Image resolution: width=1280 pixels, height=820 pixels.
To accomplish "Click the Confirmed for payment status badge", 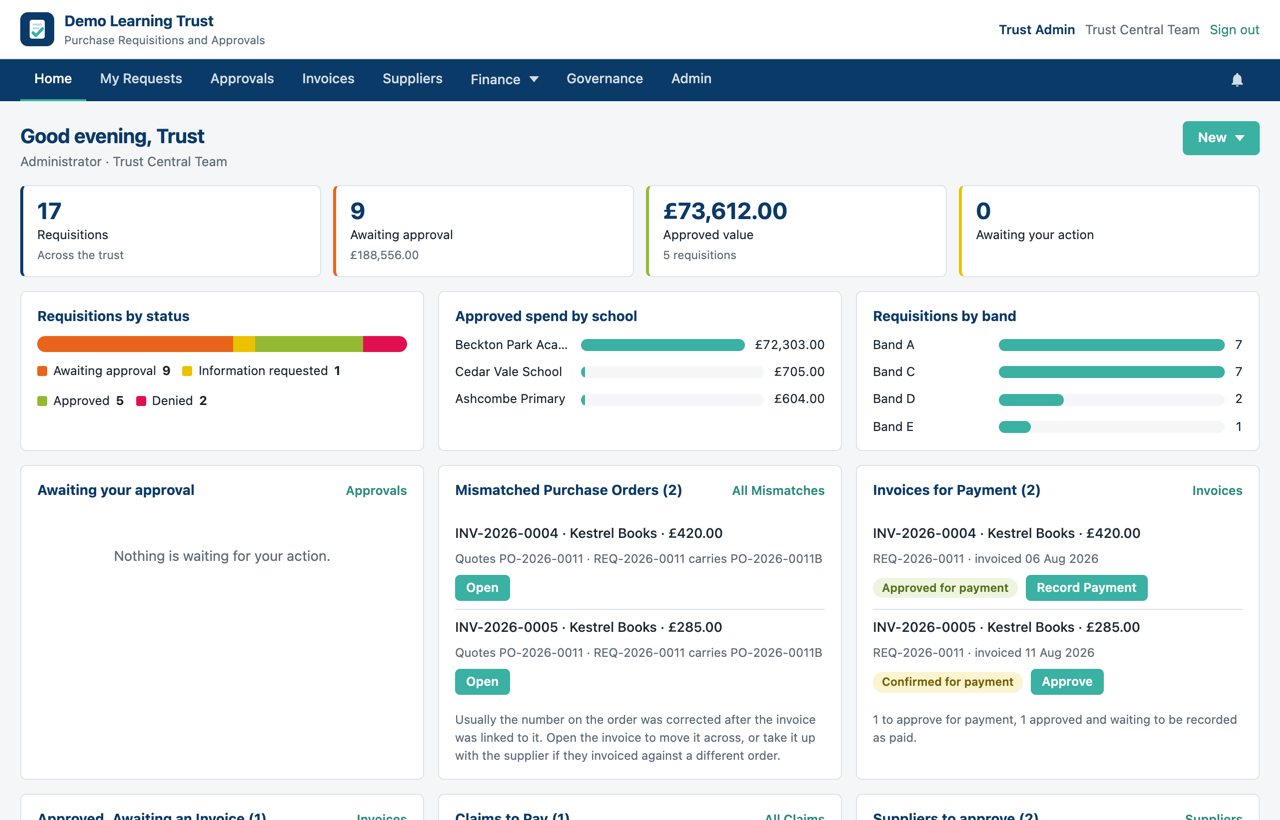I will point(947,682).
